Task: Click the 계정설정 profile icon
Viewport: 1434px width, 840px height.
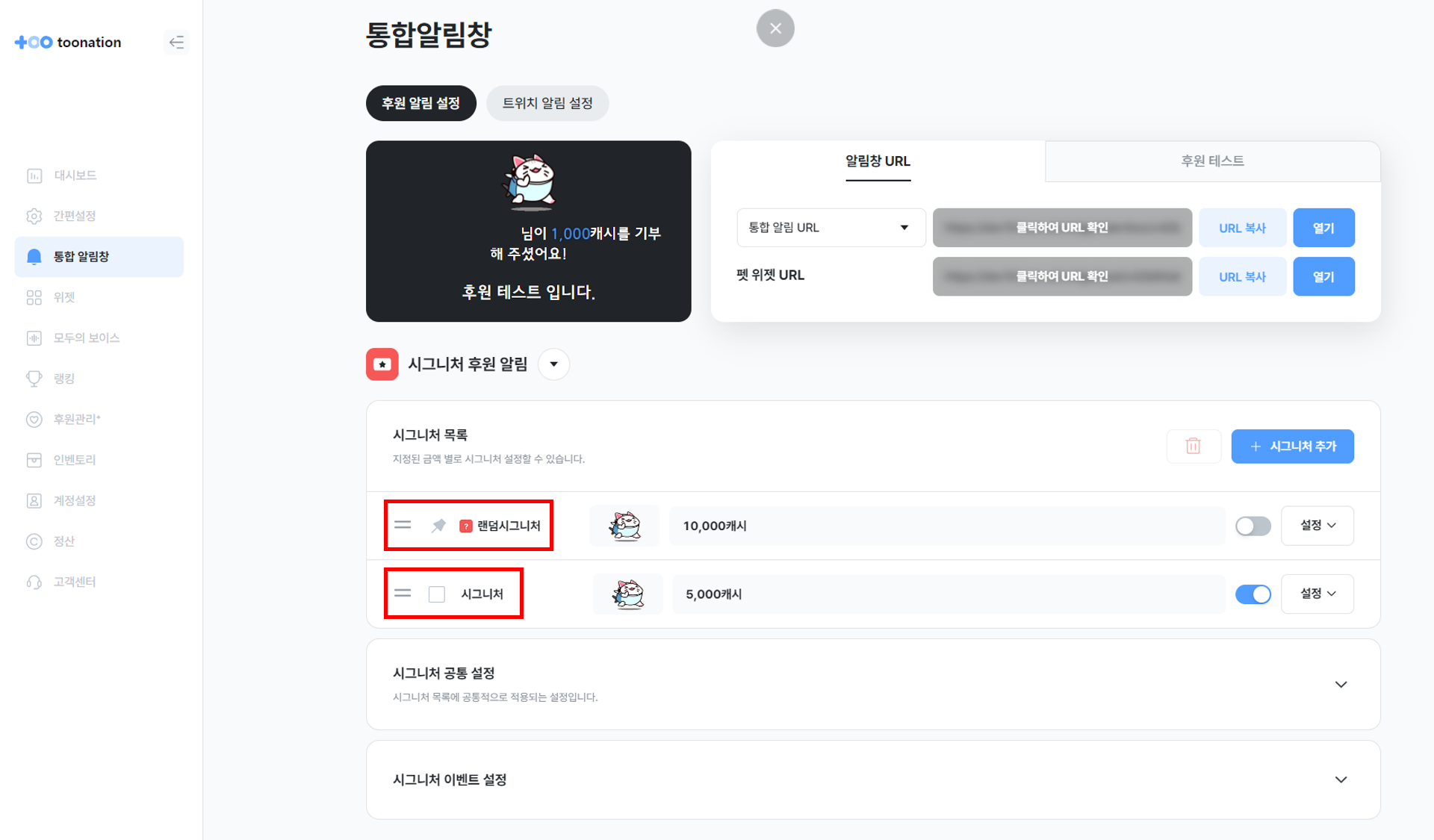Action: click(x=34, y=500)
